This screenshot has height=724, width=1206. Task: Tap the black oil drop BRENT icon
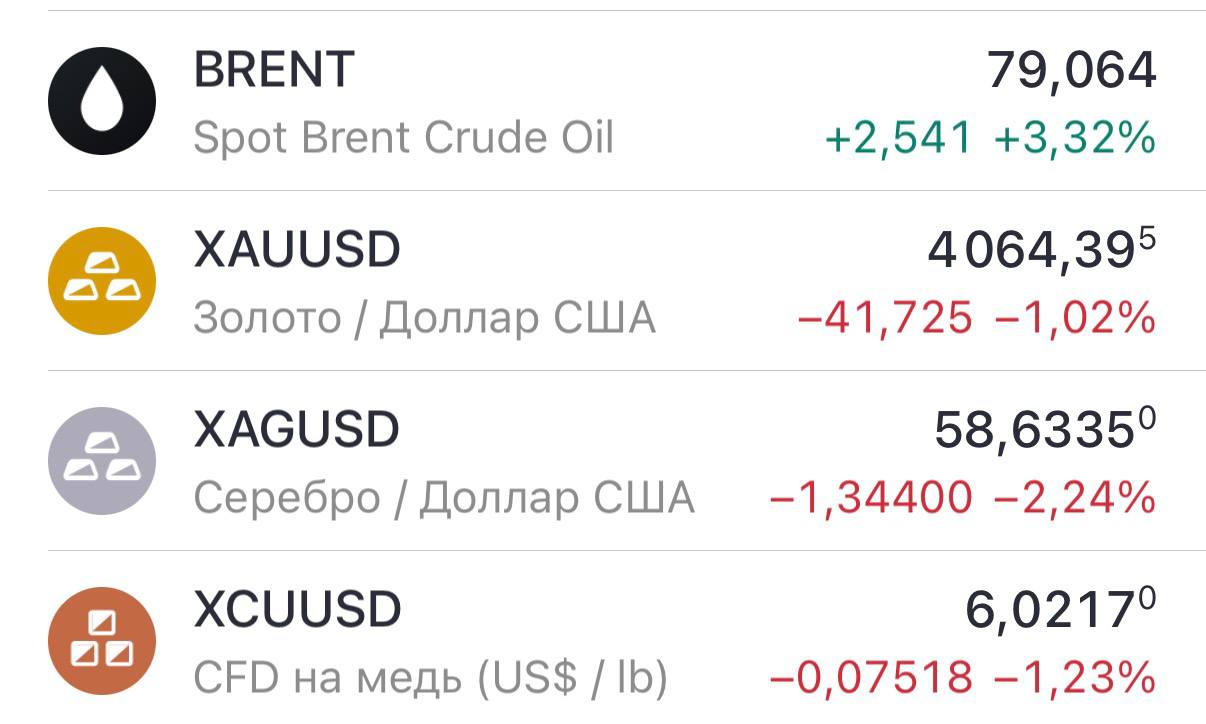click(102, 101)
